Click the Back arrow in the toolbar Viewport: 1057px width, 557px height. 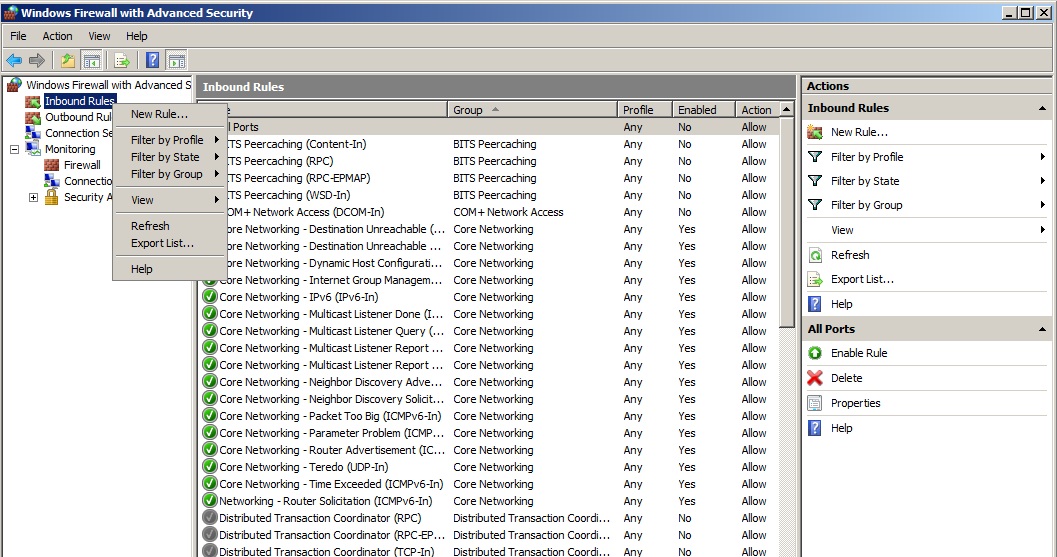pyautogui.click(x=14, y=61)
